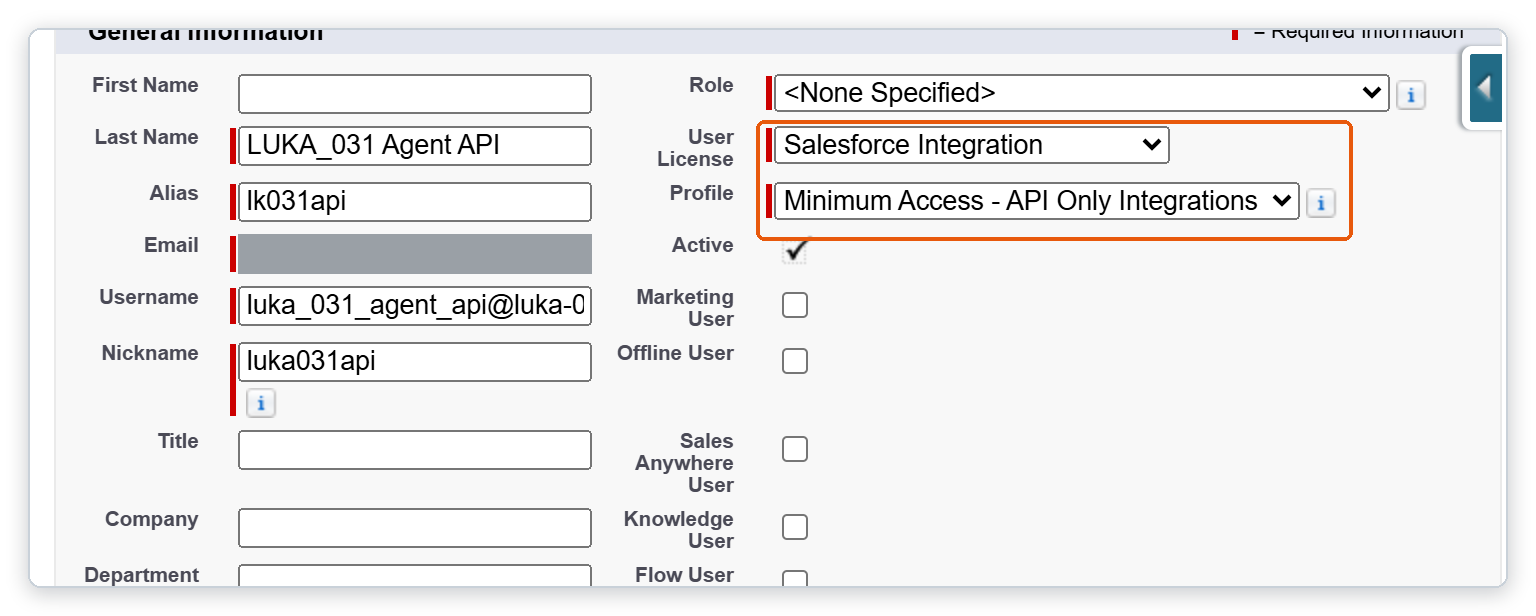1536x616 pixels.
Task: Enable the Offline User checkbox
Action: tap(795, 361)
